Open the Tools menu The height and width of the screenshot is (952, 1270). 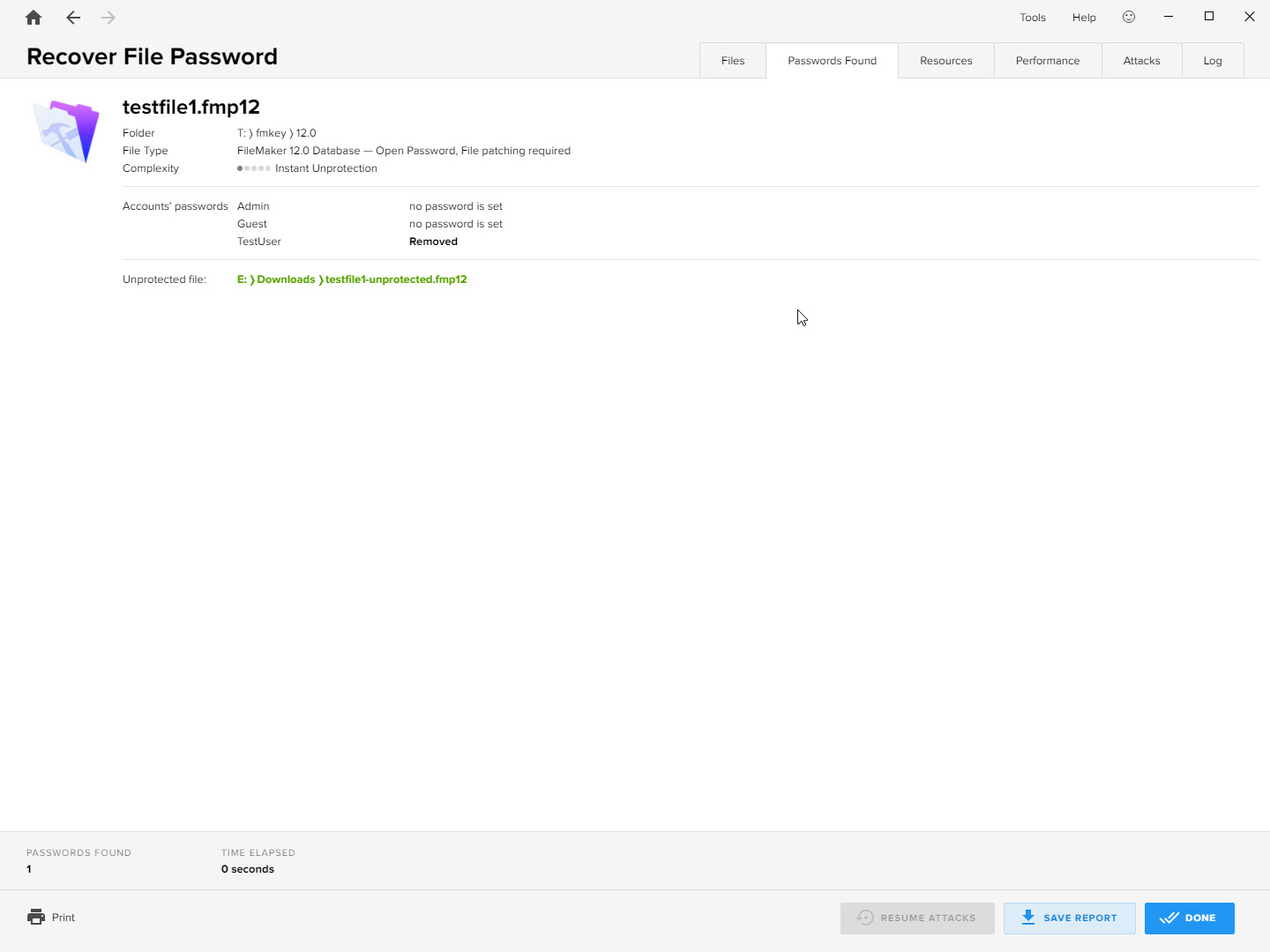click(1033, 18)
